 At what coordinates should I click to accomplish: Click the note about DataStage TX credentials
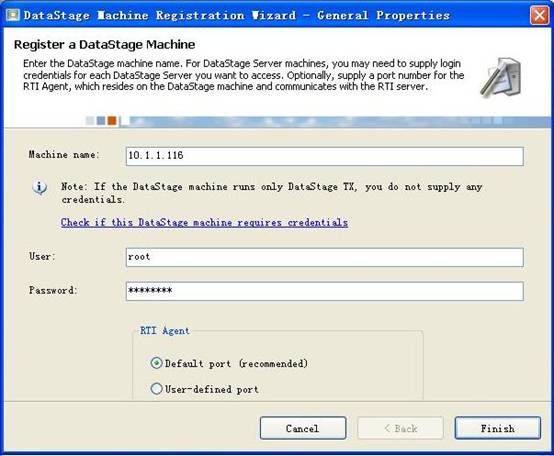pyautogui.click(x=272, y=193)
